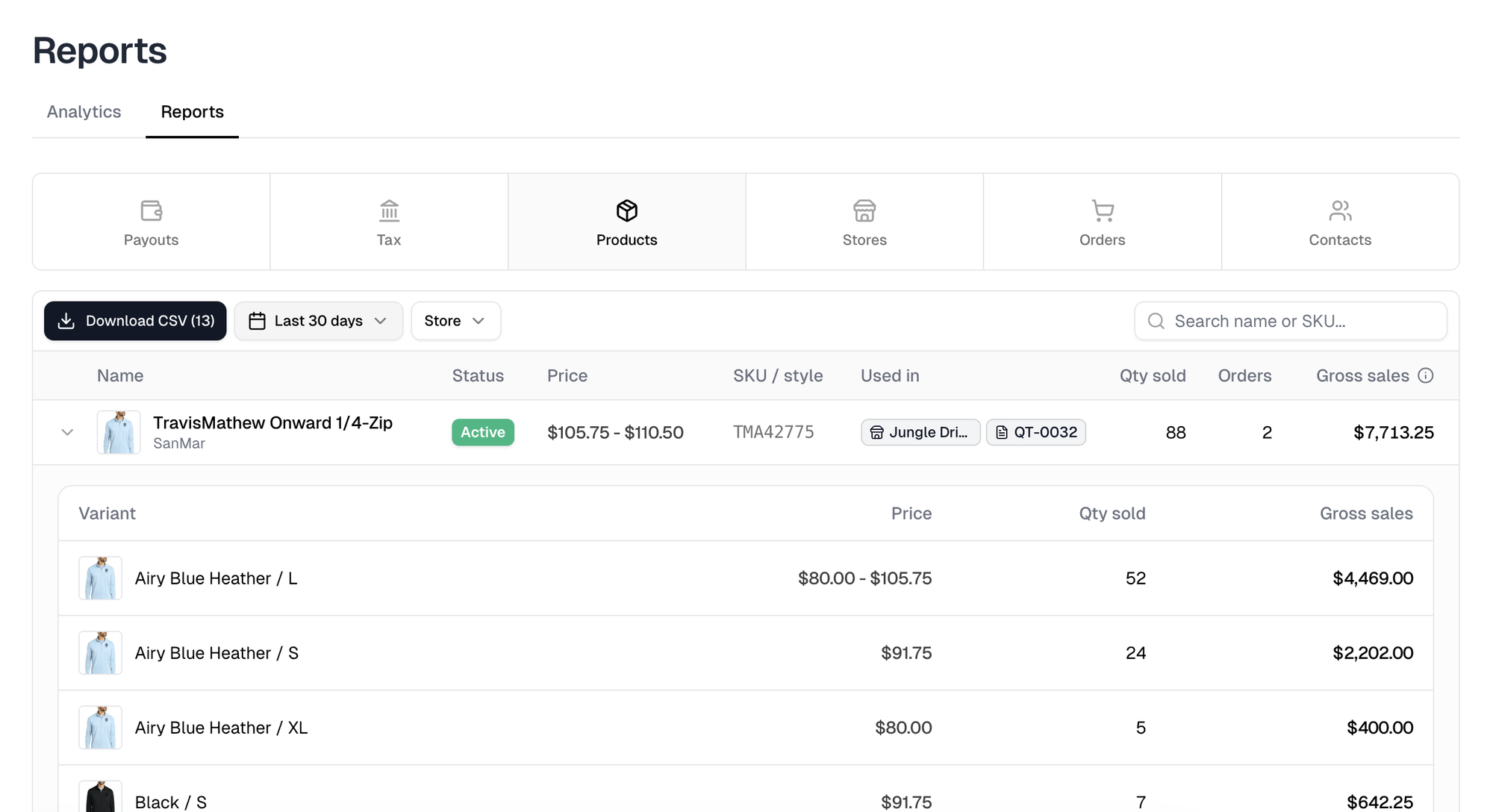
Task: Click the Airy Blue Heather / S thumbnail
Action: tap(101, 653)
